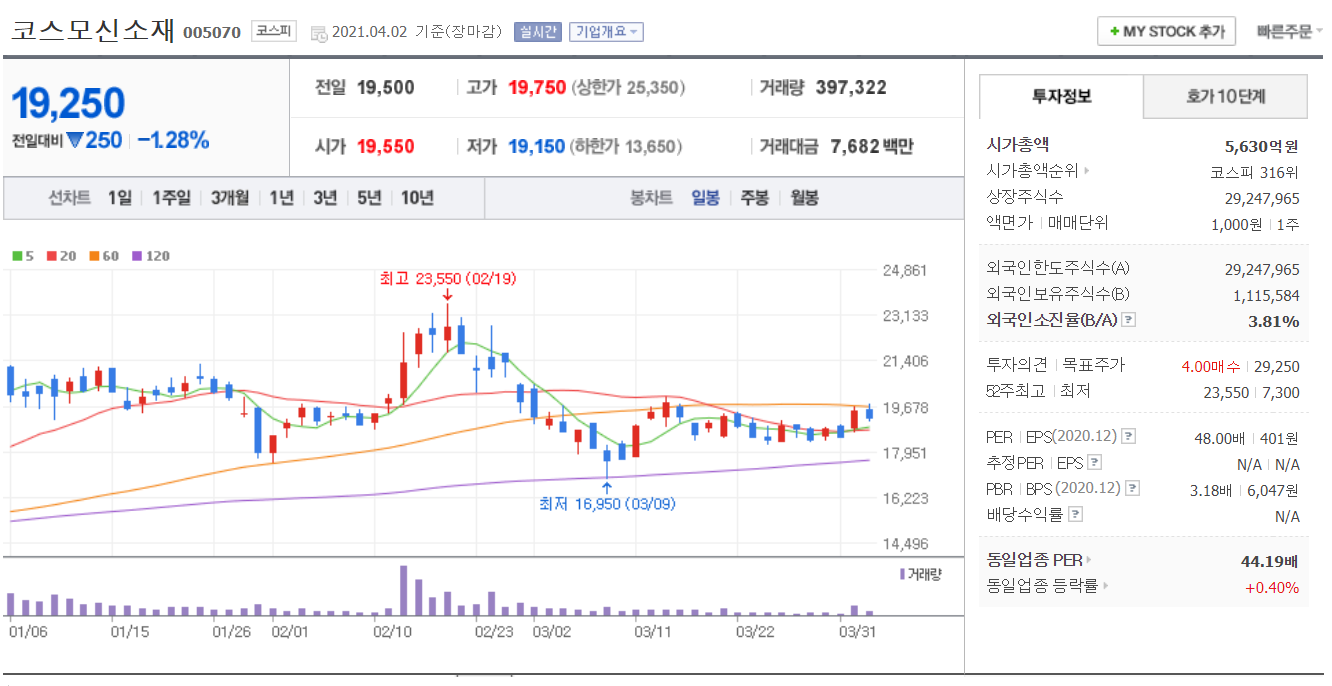Click the 상장주식수 value 29,247,965

coord(1262,198)
